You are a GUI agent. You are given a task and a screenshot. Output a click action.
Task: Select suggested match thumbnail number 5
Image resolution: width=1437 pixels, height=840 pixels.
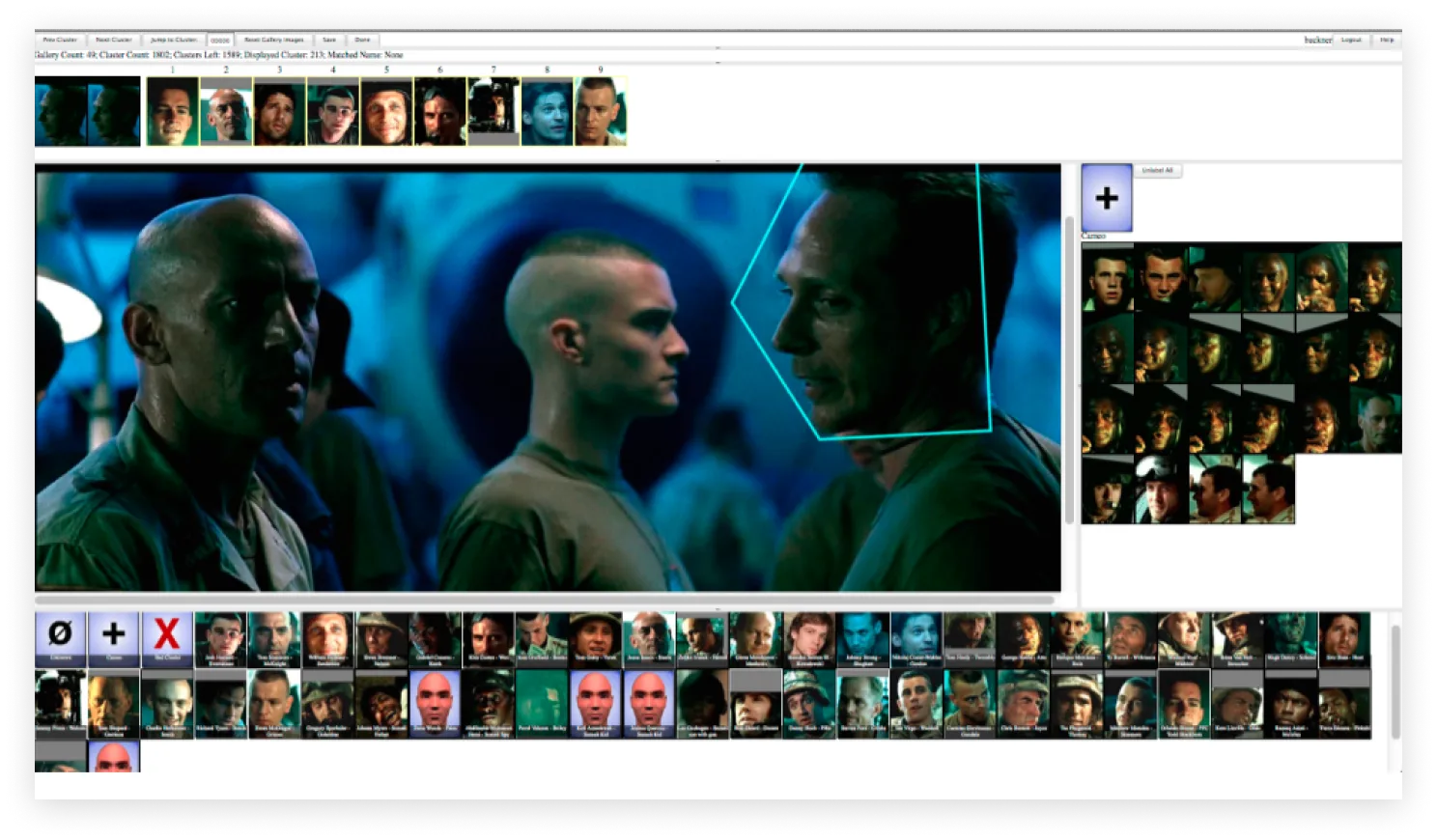click(x=386, y=112)
